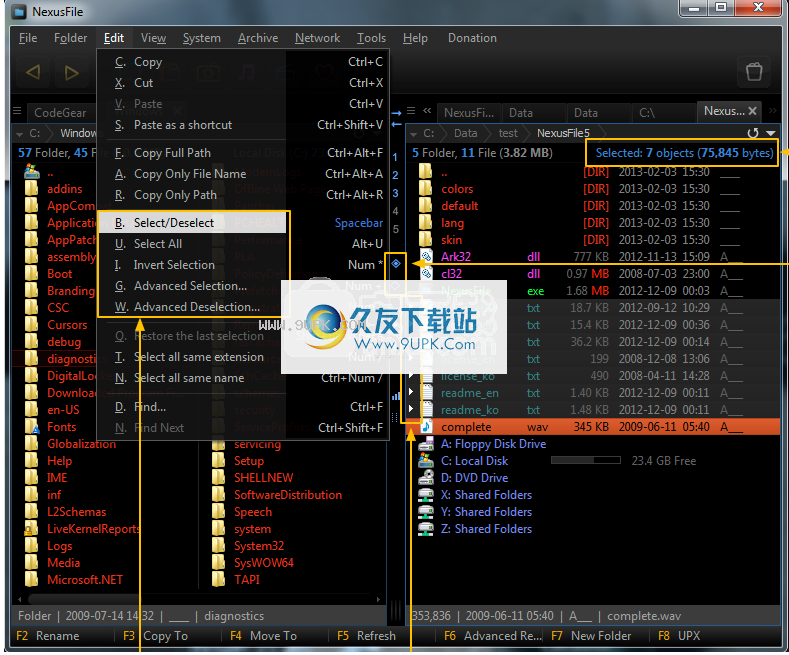
Task: Toggle the selection mark beside readme_ko
Action: click(x=411, y=408)
